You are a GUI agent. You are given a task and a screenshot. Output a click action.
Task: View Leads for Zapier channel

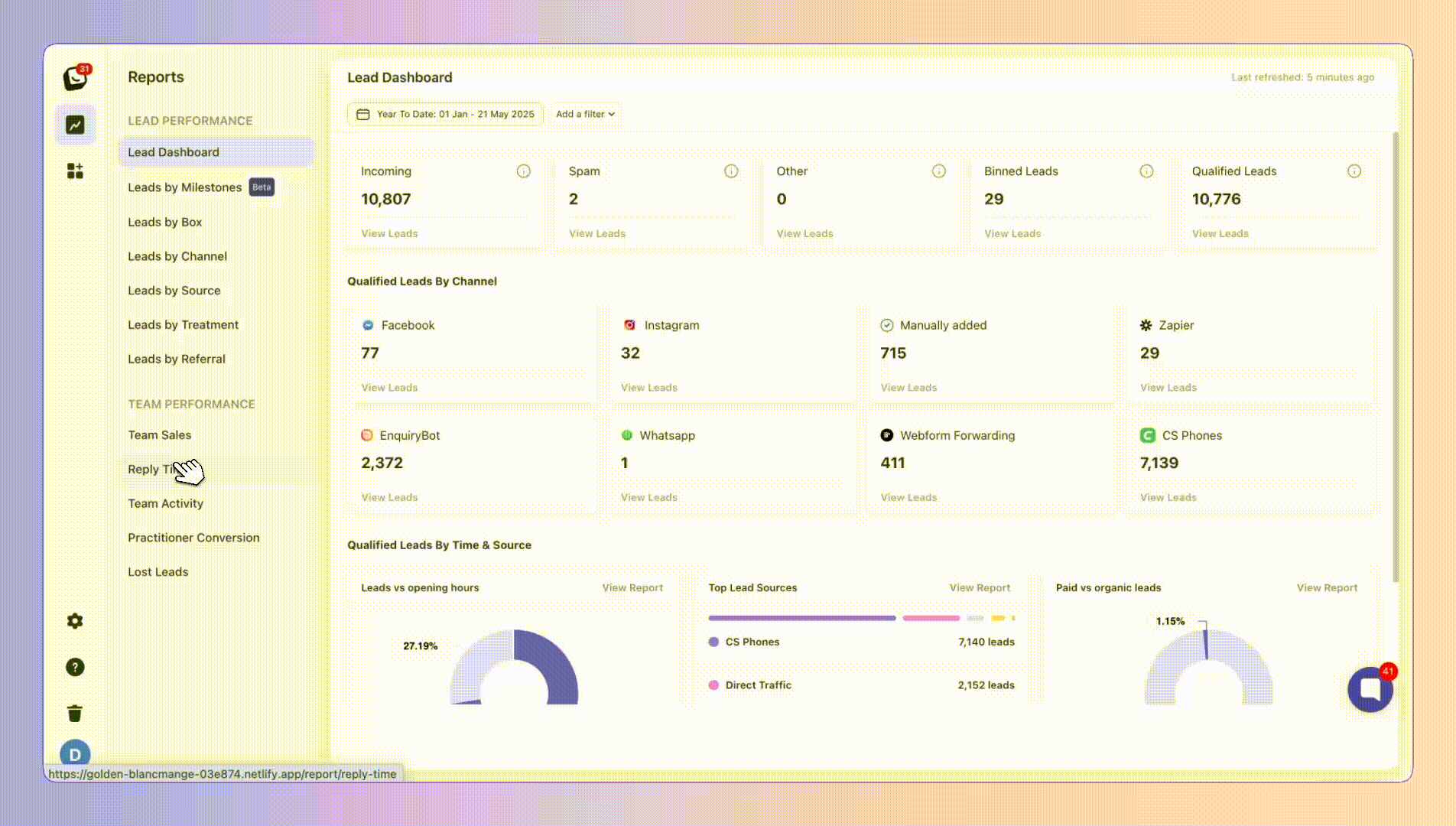1168,388
